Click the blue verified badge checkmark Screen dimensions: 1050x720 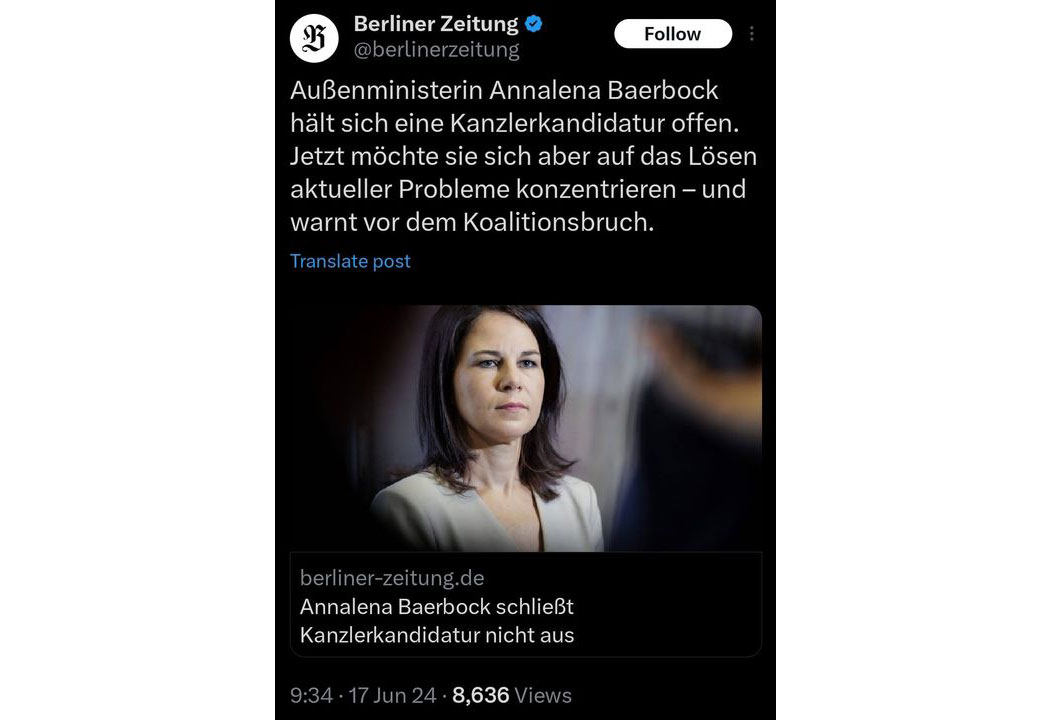point(534,24)
